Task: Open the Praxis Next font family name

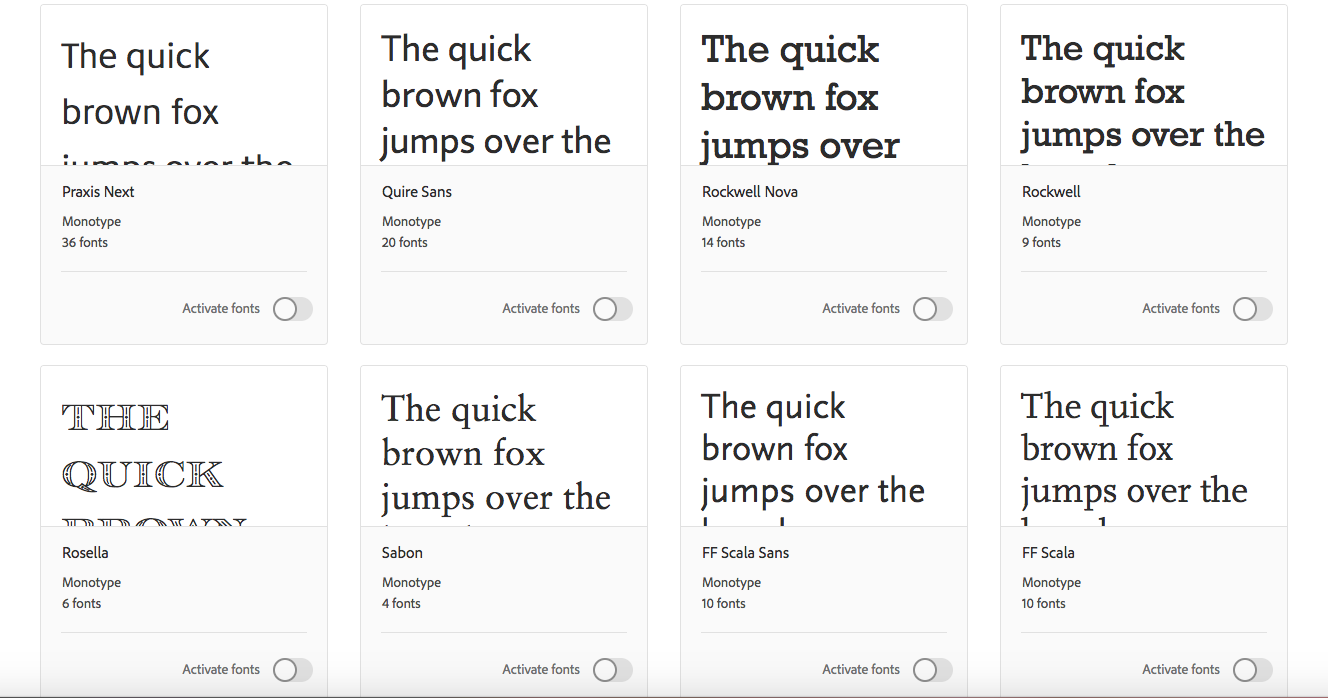Action: point(98,192)
